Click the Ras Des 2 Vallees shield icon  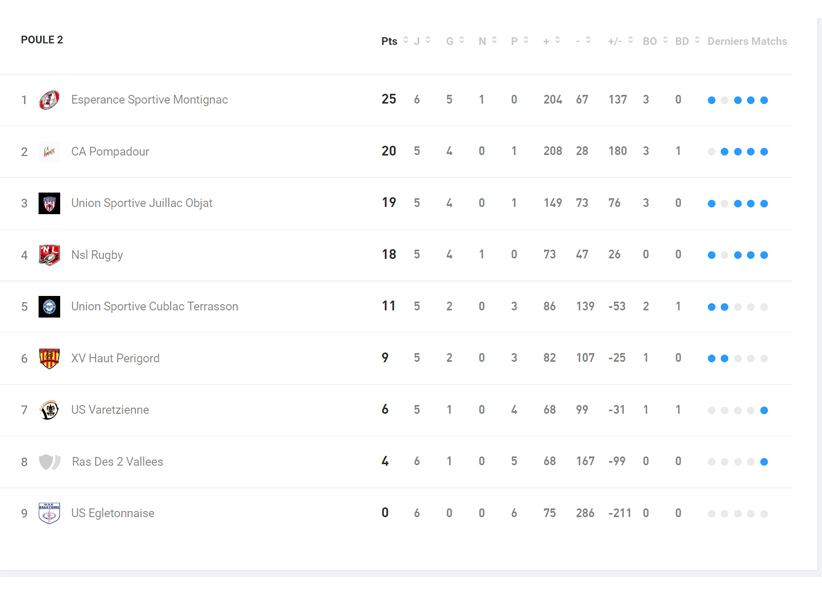[x=49, y=462]
